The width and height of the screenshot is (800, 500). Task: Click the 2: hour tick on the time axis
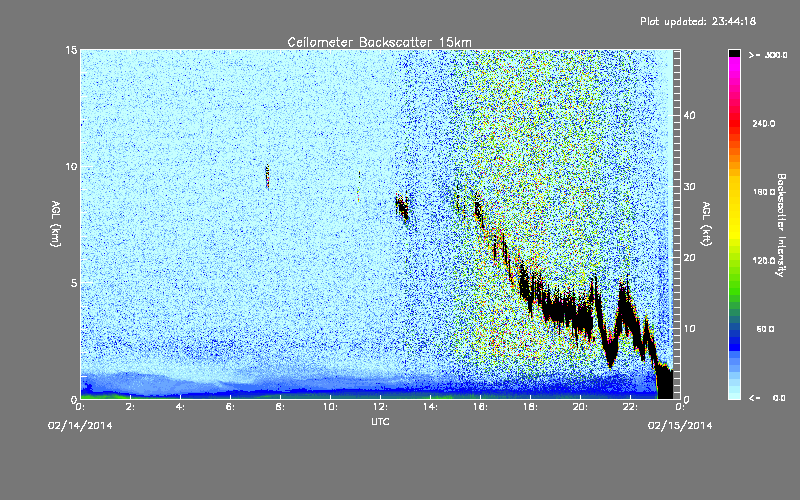coord(130,407)
